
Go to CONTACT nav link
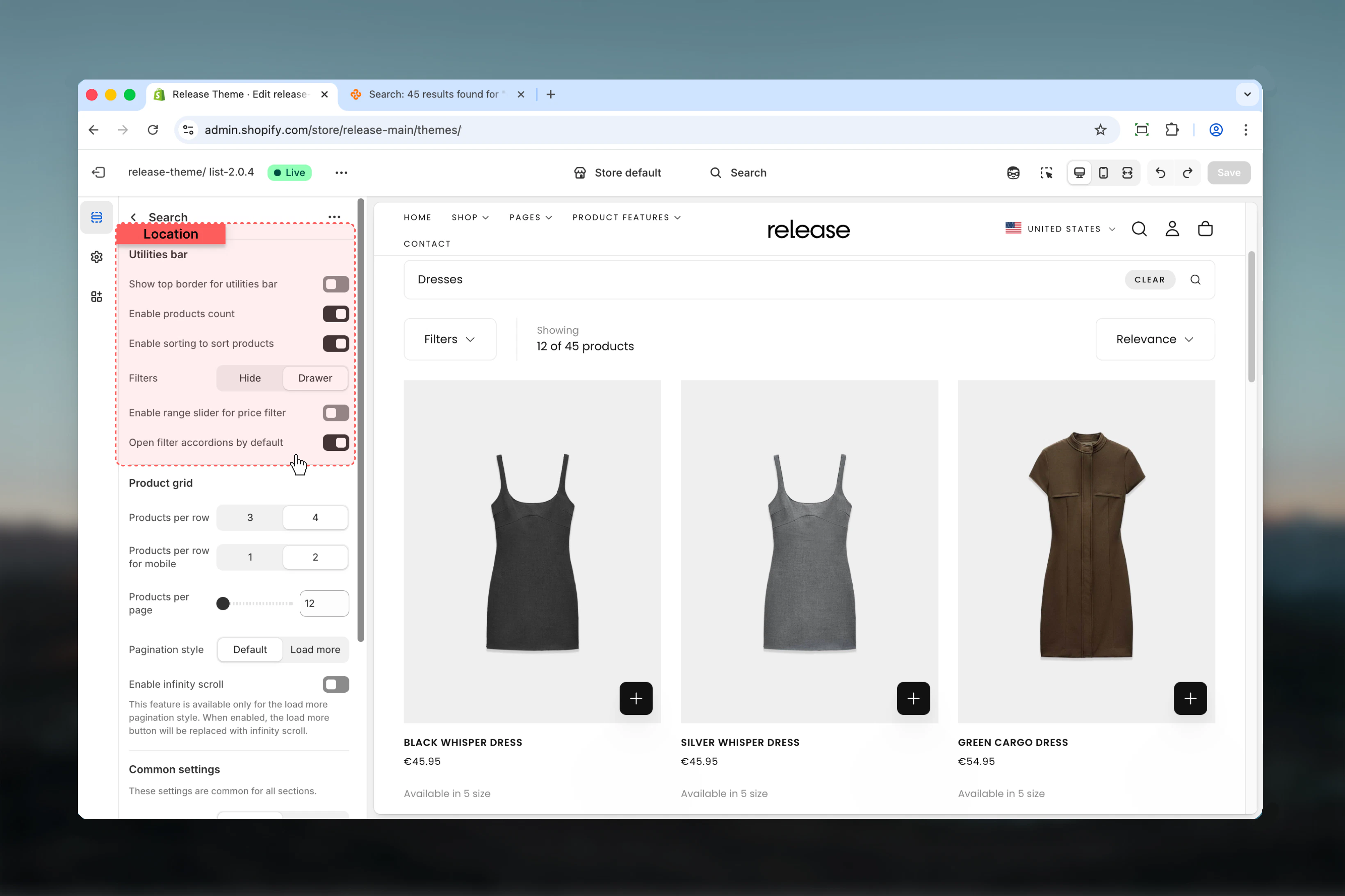pyautogui.click(x=427, y=243)
